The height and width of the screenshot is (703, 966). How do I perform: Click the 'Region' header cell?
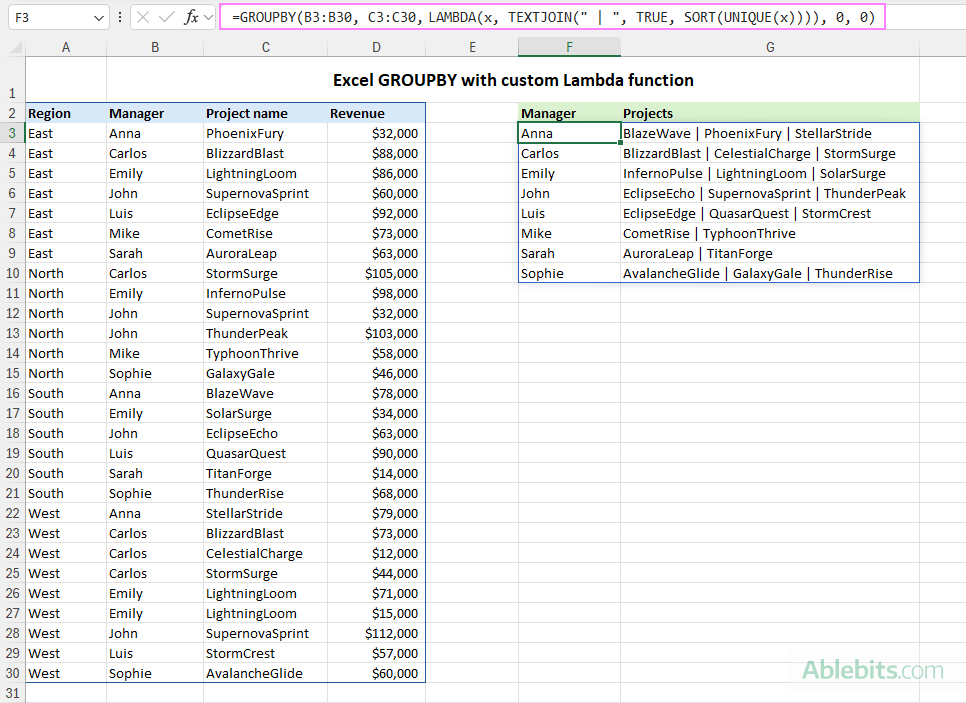click(x=66, y=113)
